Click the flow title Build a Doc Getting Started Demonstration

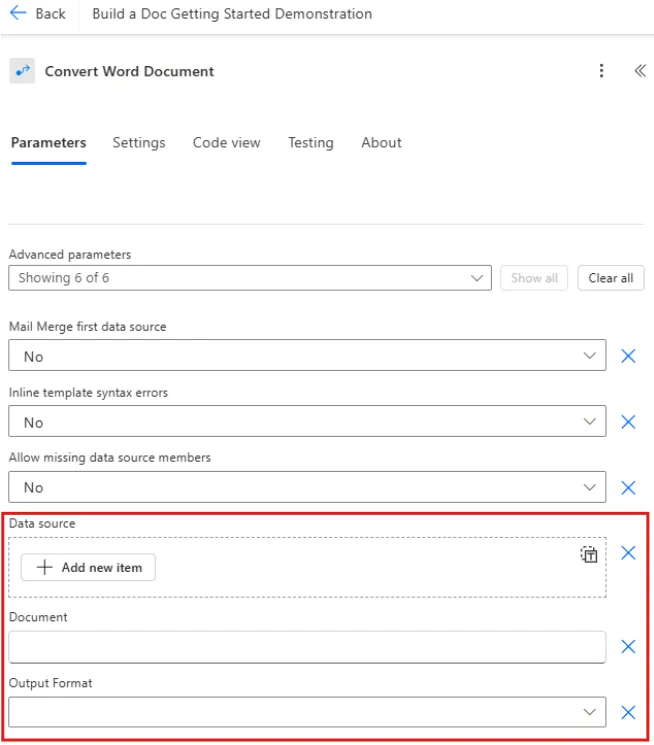(x=232, y=13)
